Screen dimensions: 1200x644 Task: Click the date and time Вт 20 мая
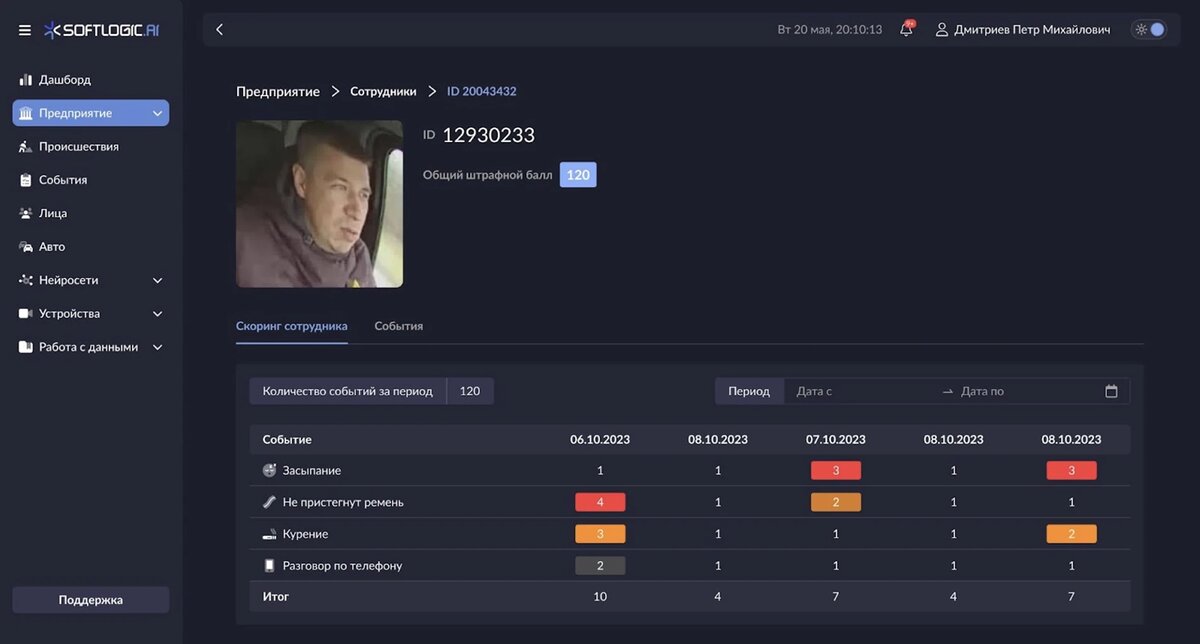point(830,30)
